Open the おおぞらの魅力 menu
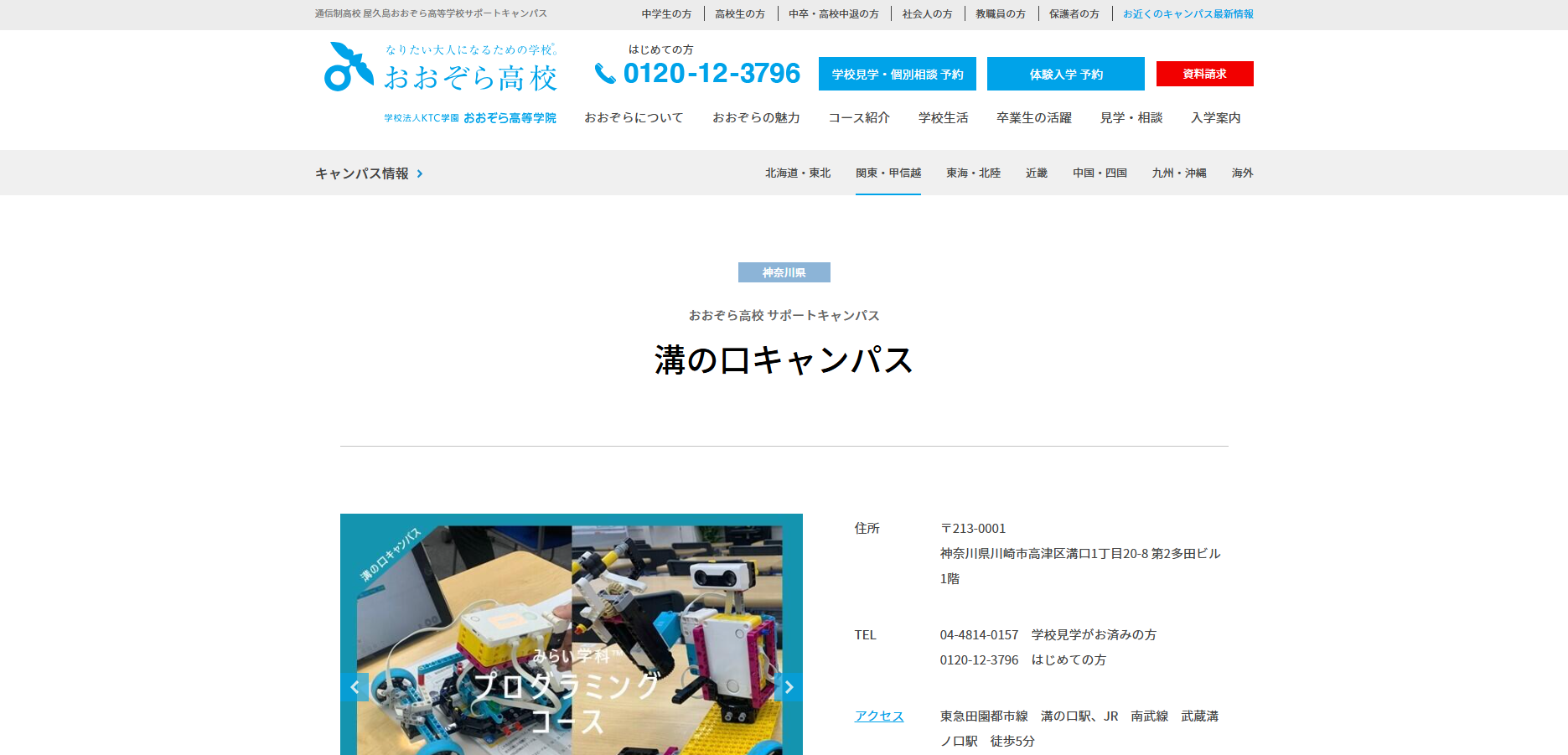This screenshot has width=1568, height=755. 756,117
